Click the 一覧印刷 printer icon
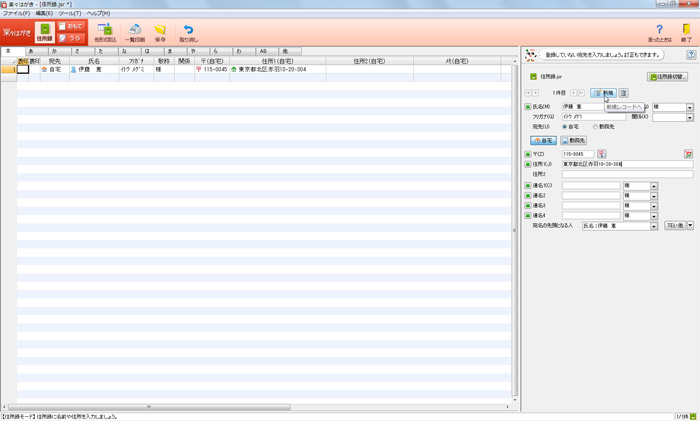This screenshot has height=421, width=700. 135,31
